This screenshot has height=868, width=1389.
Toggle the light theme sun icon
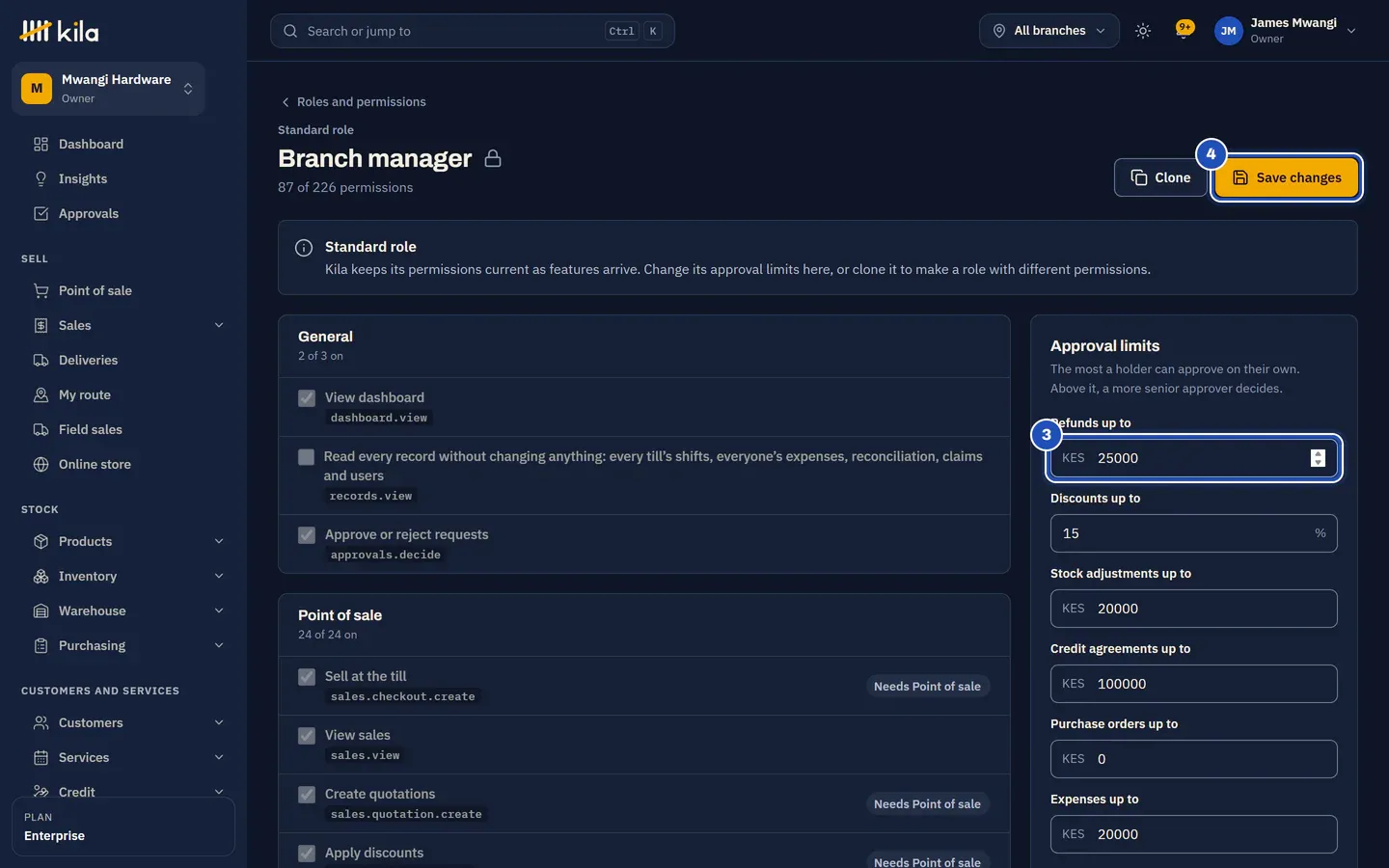click(x=1143, y=31)
